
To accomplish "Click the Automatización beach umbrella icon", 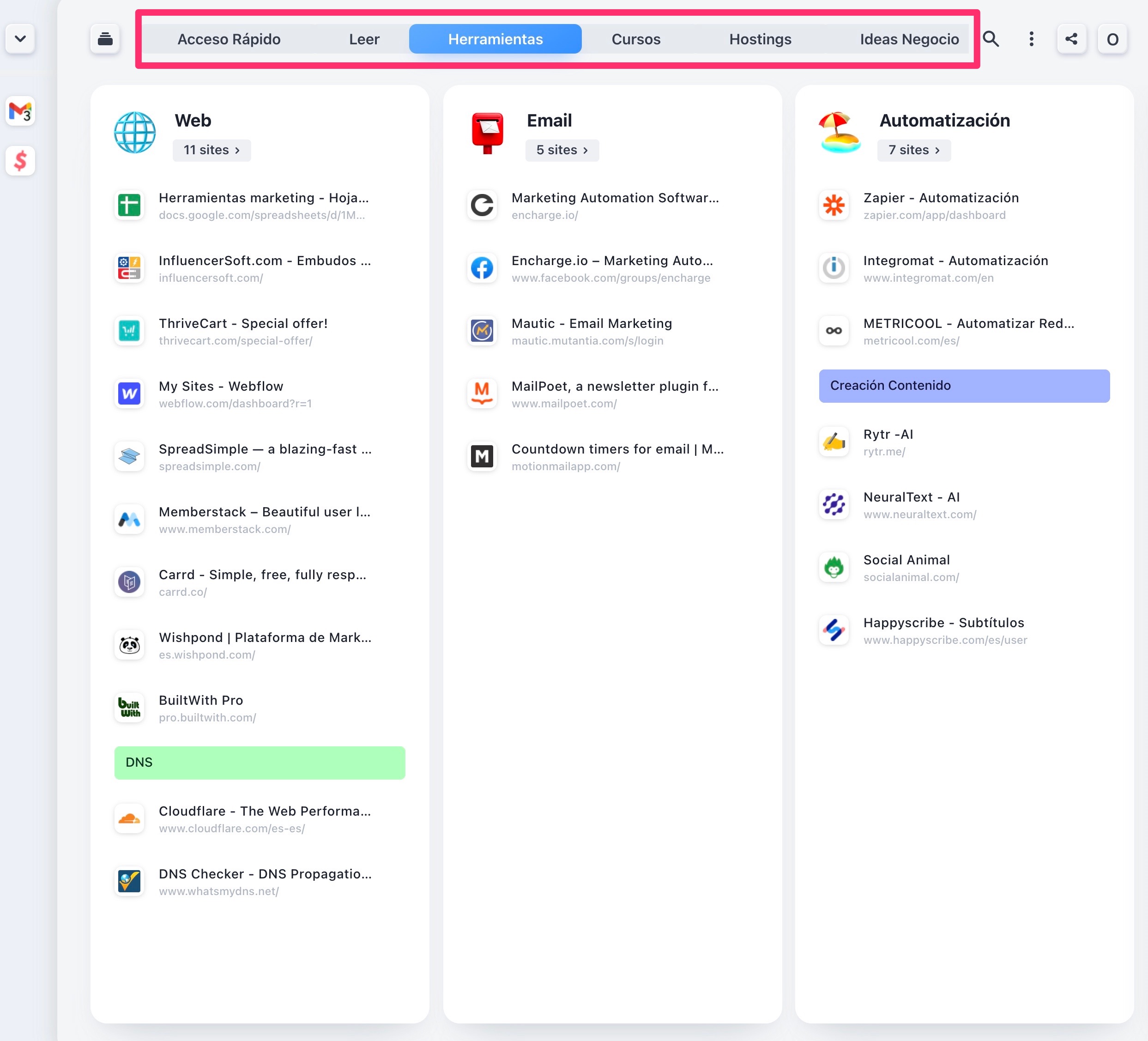I will (840, 133).
